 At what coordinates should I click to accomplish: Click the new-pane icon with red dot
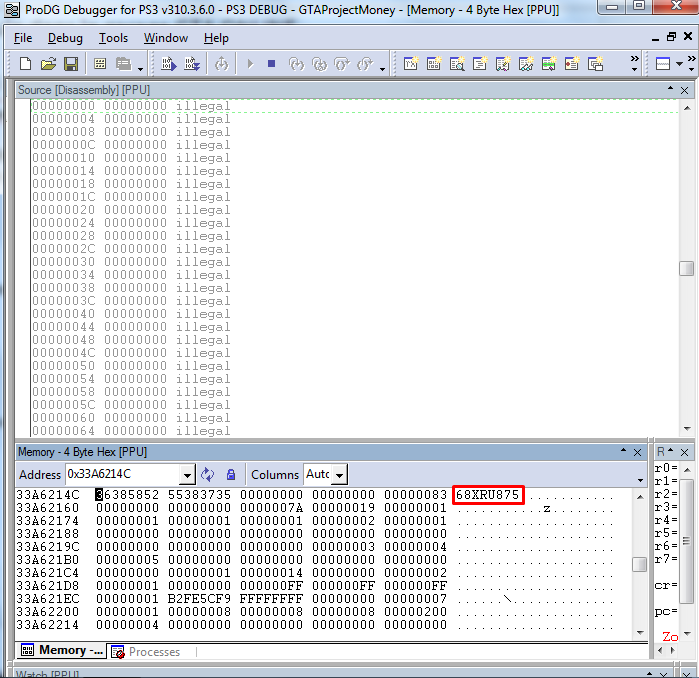572,64
